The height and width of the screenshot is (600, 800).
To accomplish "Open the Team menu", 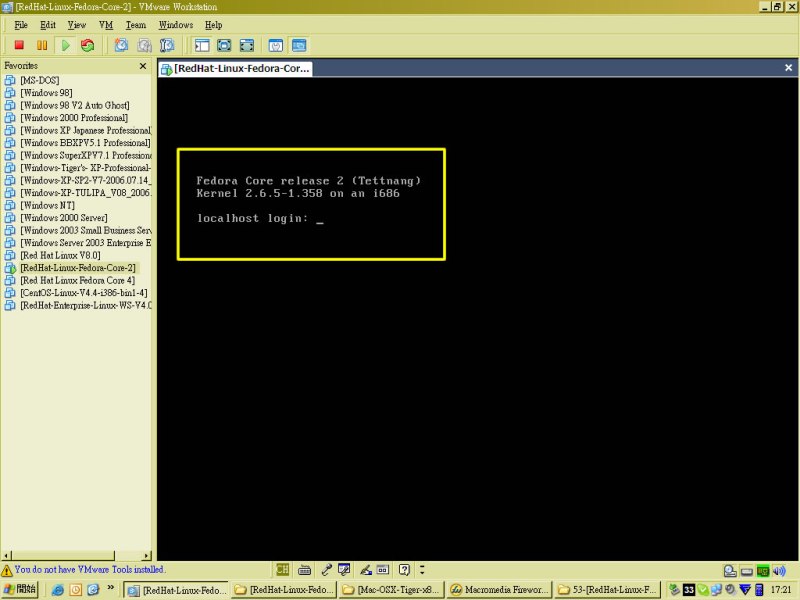I will (x=136, y=25).
